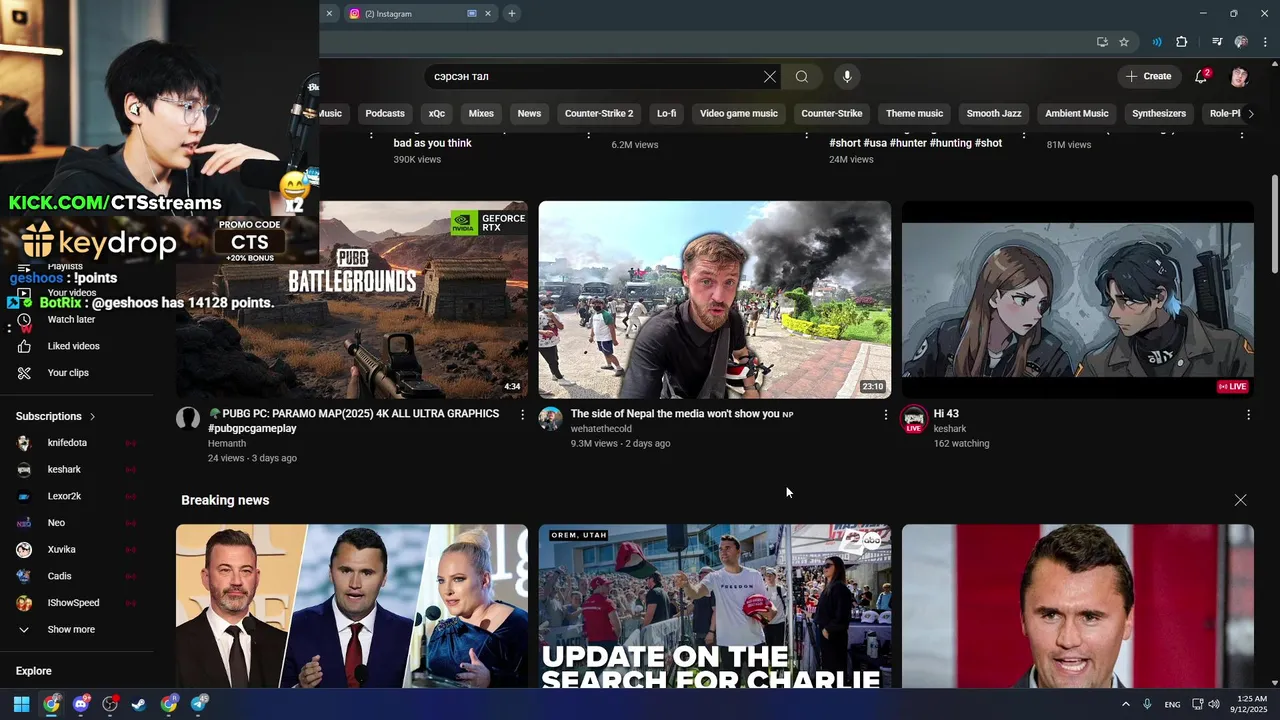Open Chrome media controls icon
Screen dimensions: 1280x720
[x=1217, y=42]
